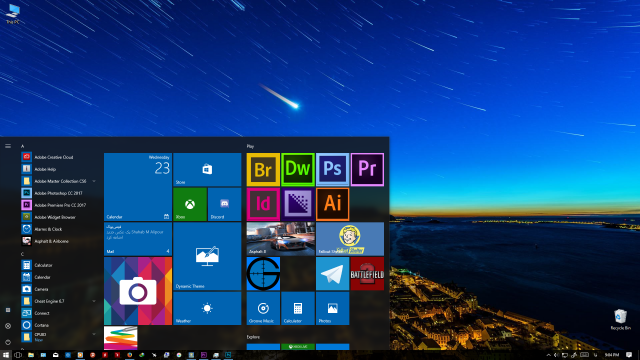Open the Adobe Bridge tile
The image size is (640, 360).
263,169
